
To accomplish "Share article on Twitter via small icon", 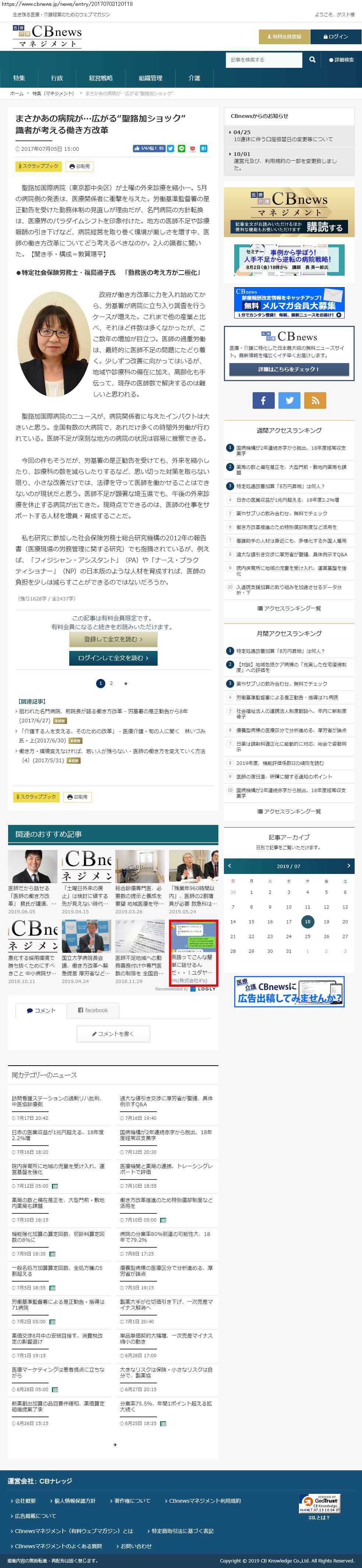I will pyautogui.click(x=171, y=149).
